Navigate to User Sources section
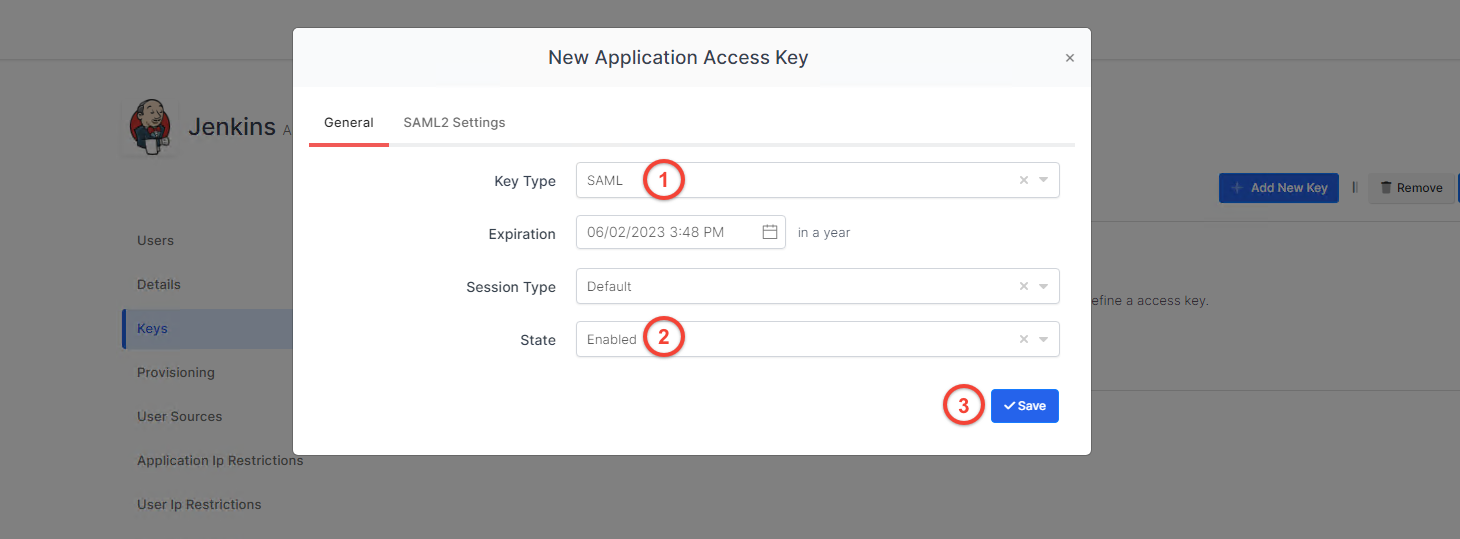1460x539 pixels. pyautogui.click(x=180, y=416)
